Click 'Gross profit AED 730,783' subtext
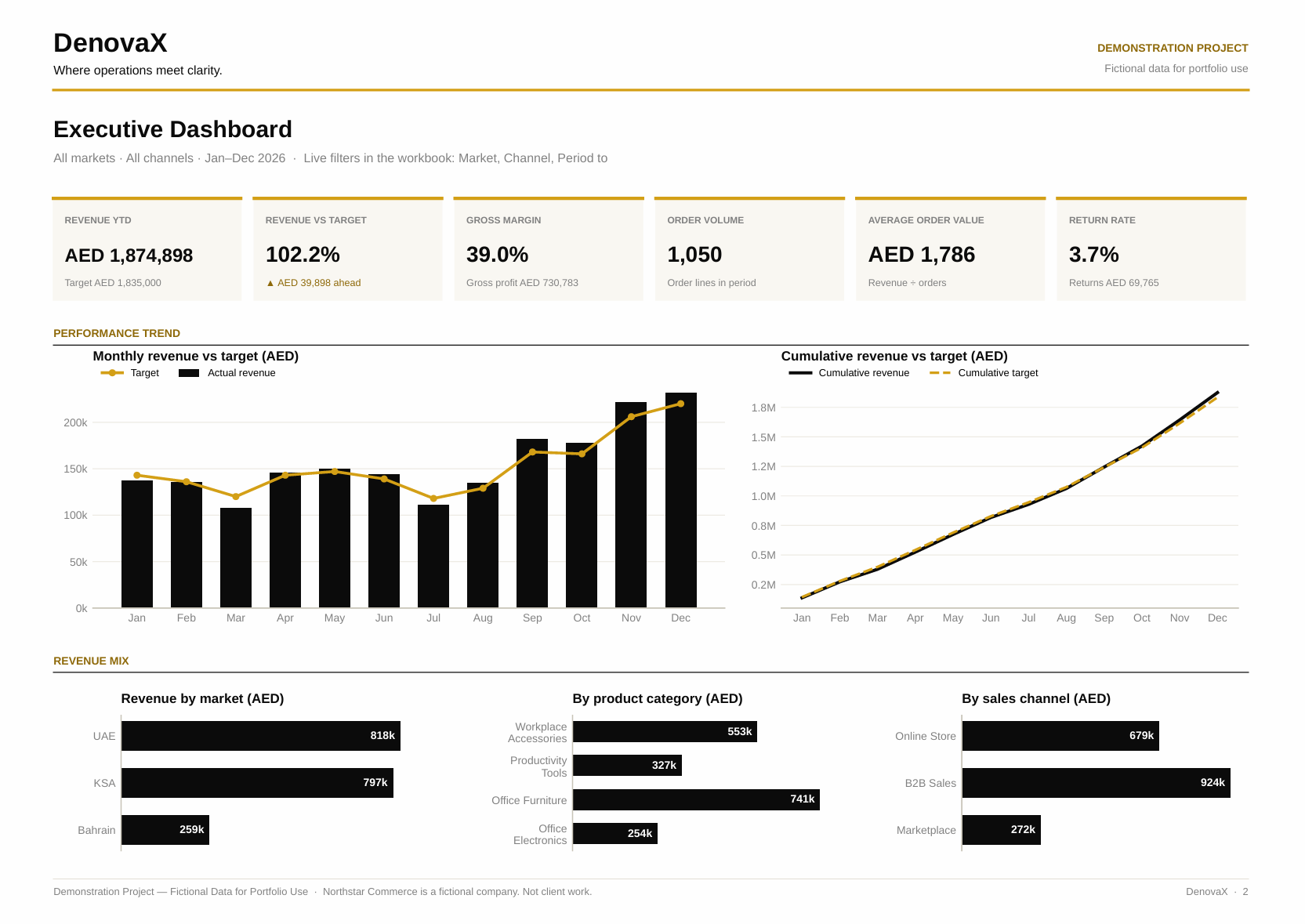Image resolution: width=1305 pixels, height=924 pixels. click(522, 283)
